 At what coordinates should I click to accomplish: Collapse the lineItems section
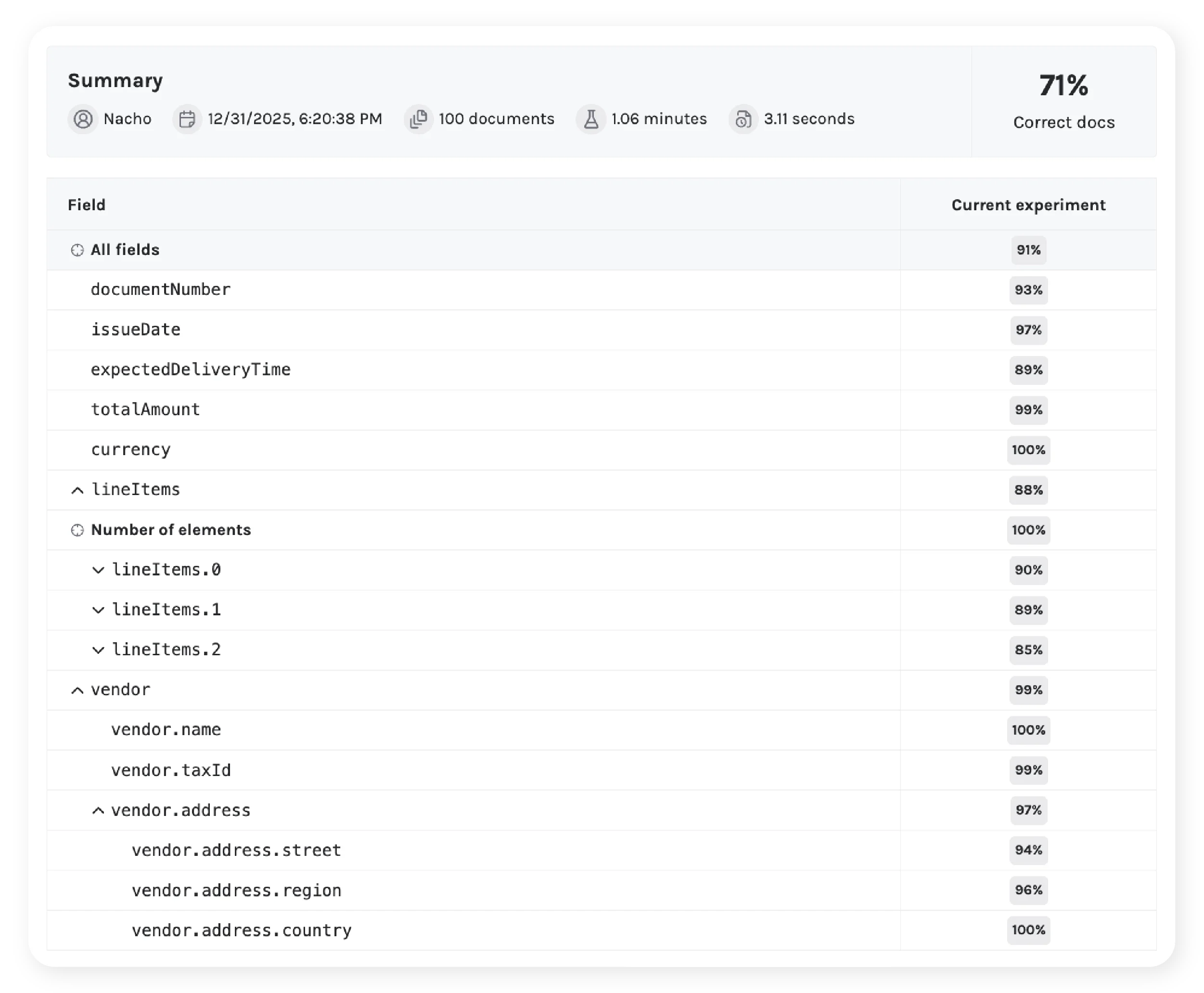click(77, 490)
